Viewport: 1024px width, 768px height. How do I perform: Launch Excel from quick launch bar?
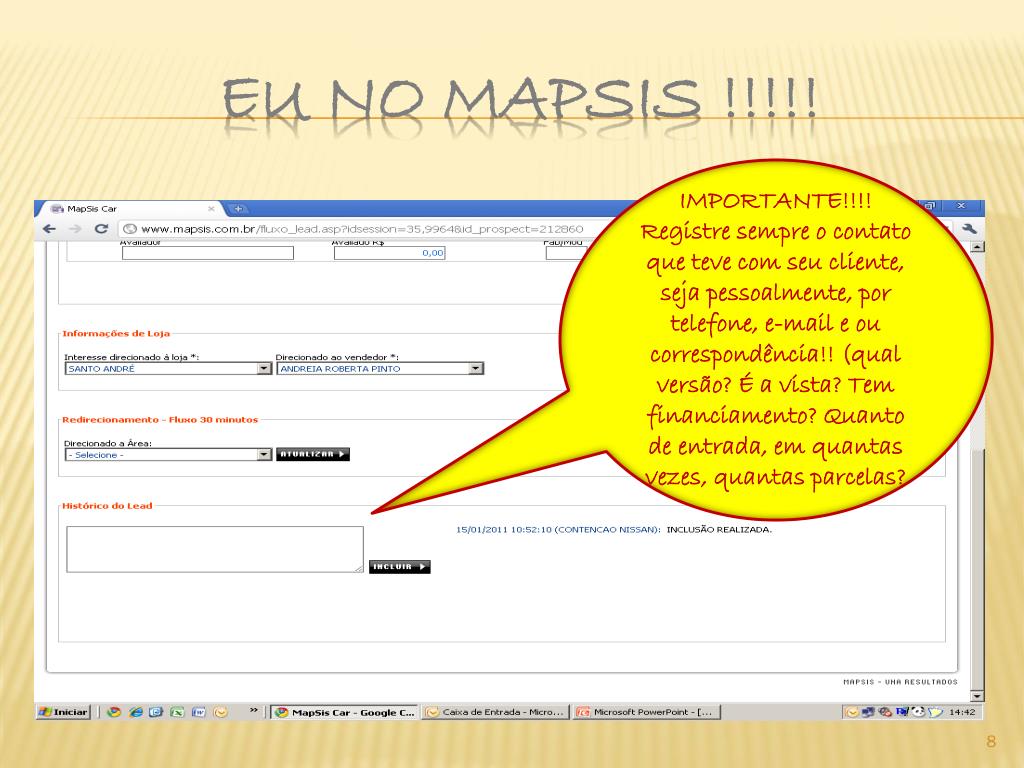(x=177, y=712)
